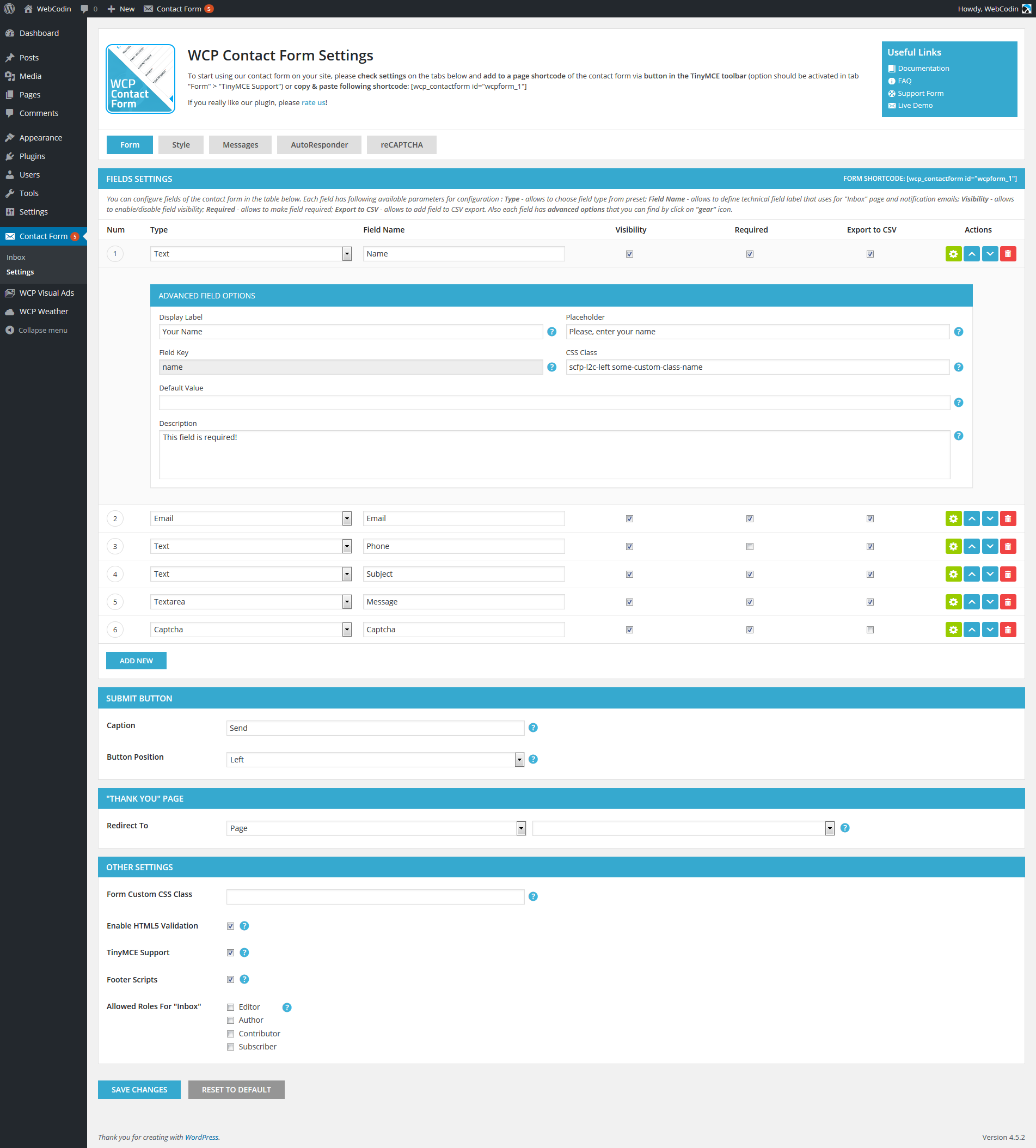This screenshot has width=1036, height=1148.
Task: Move the Phone field up
Action: click(x=972, y=546)
